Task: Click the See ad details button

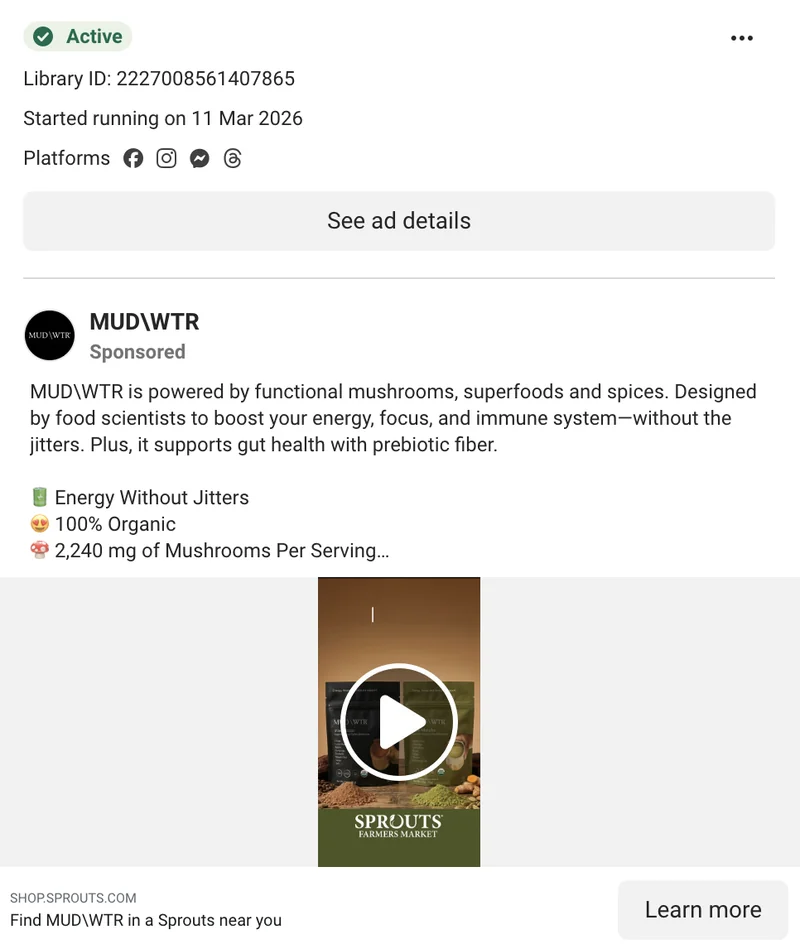Action: click(x=399, y=220)
